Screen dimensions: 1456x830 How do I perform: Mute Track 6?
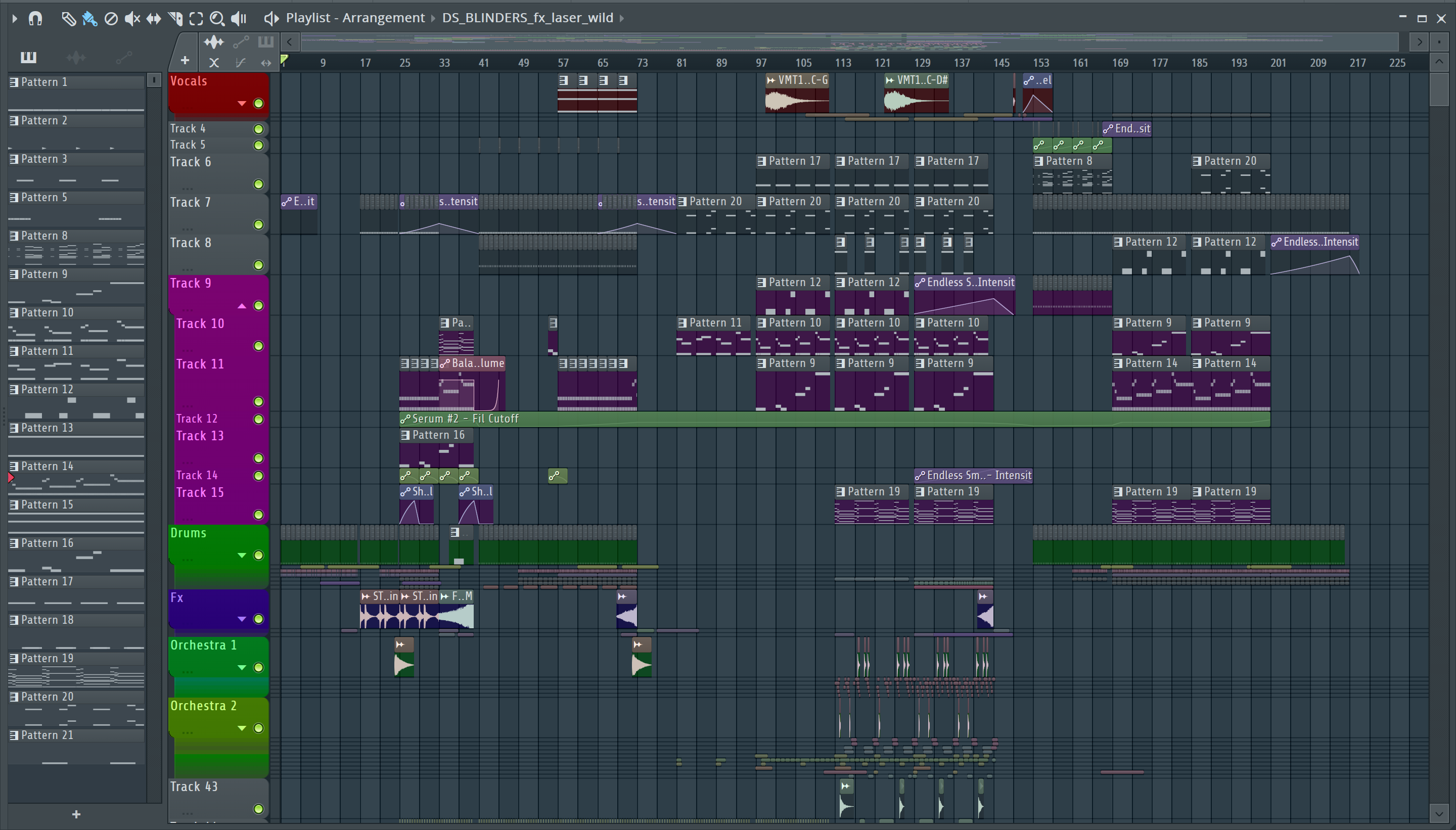coord(258,184)
